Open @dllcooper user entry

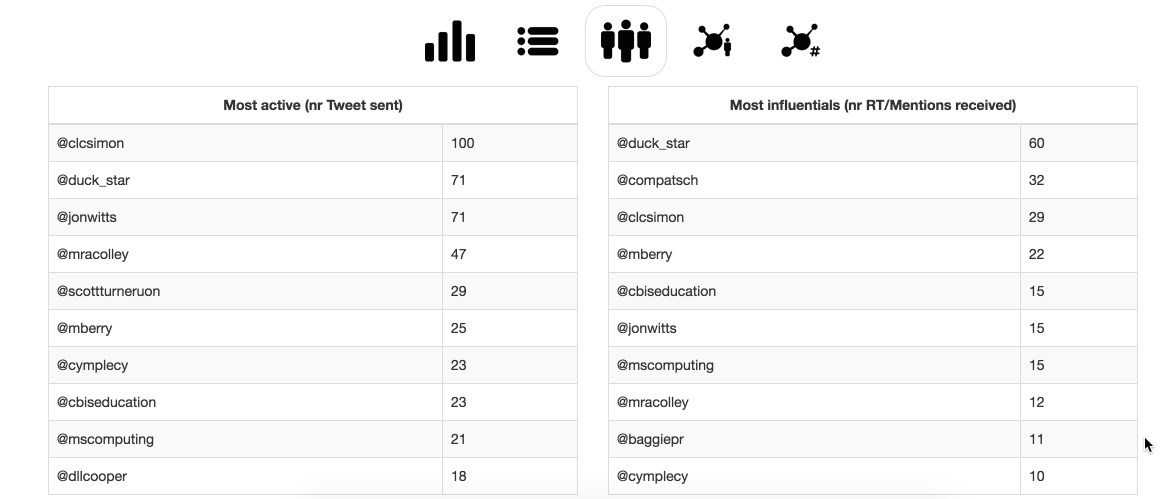coord(92,476)
